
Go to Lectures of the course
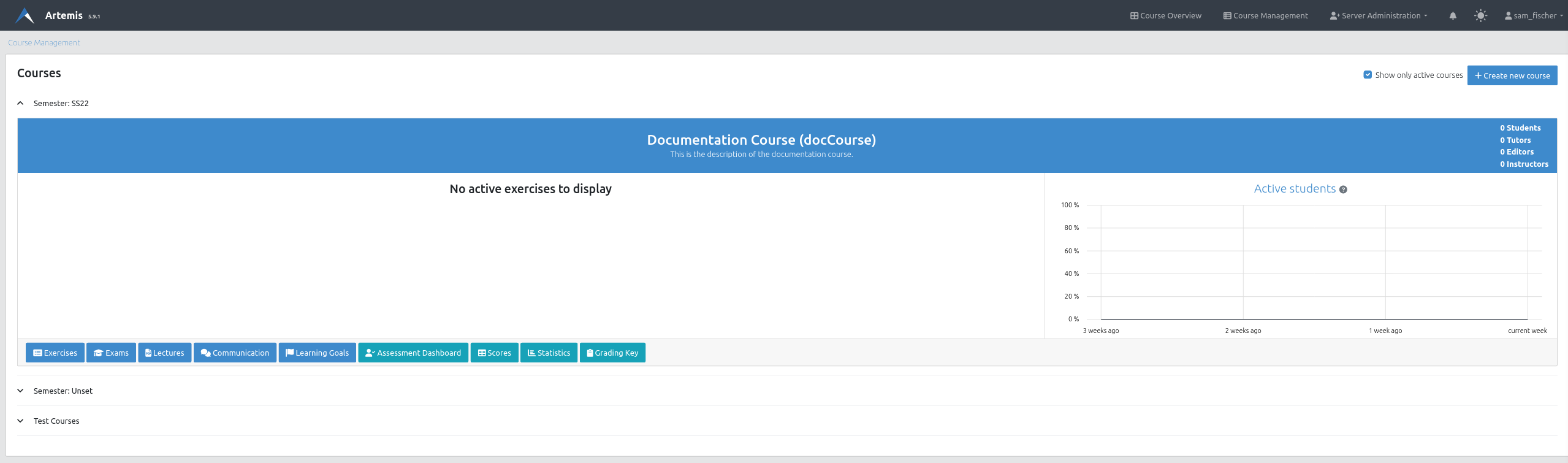[164, 353]
